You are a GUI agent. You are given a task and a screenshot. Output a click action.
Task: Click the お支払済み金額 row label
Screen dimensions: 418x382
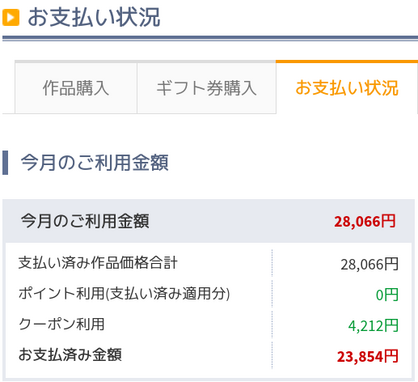[70, 355]
